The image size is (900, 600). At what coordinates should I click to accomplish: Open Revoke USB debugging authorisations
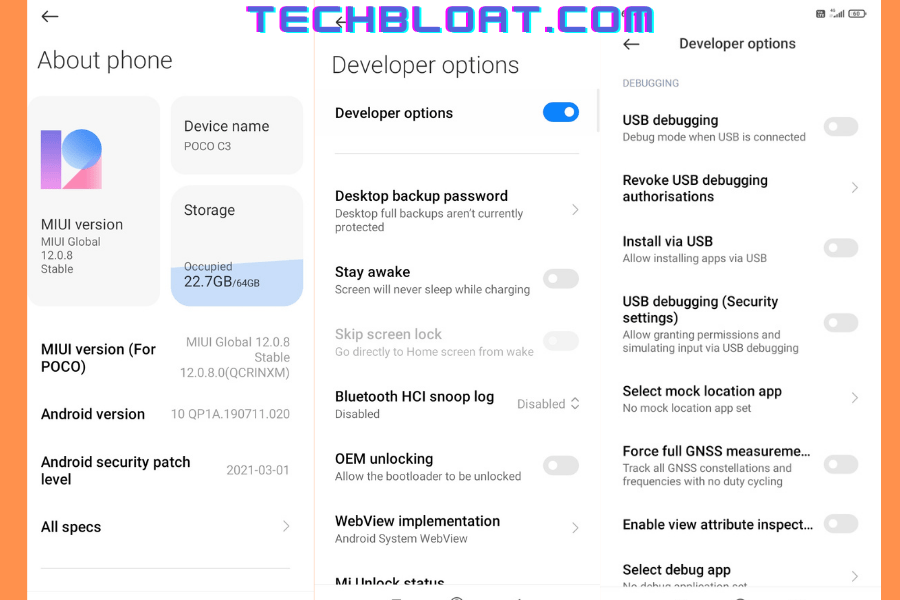[x=740, y=188]
